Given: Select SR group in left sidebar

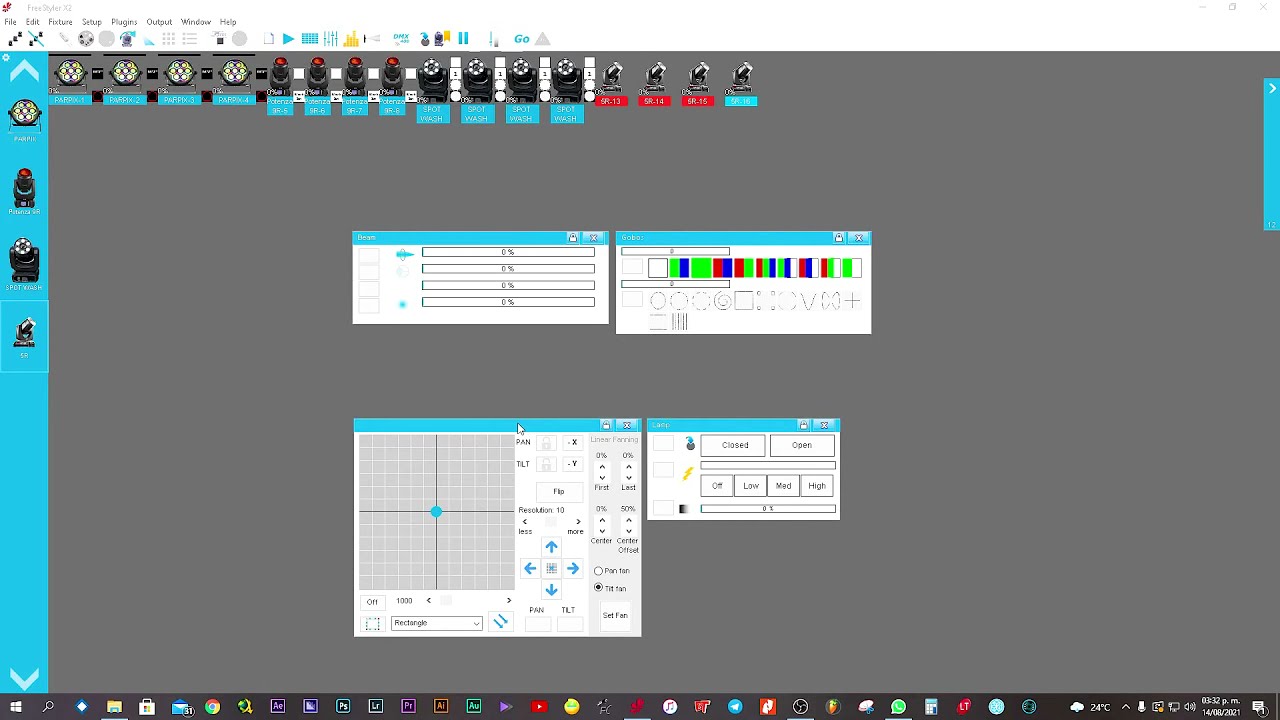Looking at the screenshot, I should (24, 337).
